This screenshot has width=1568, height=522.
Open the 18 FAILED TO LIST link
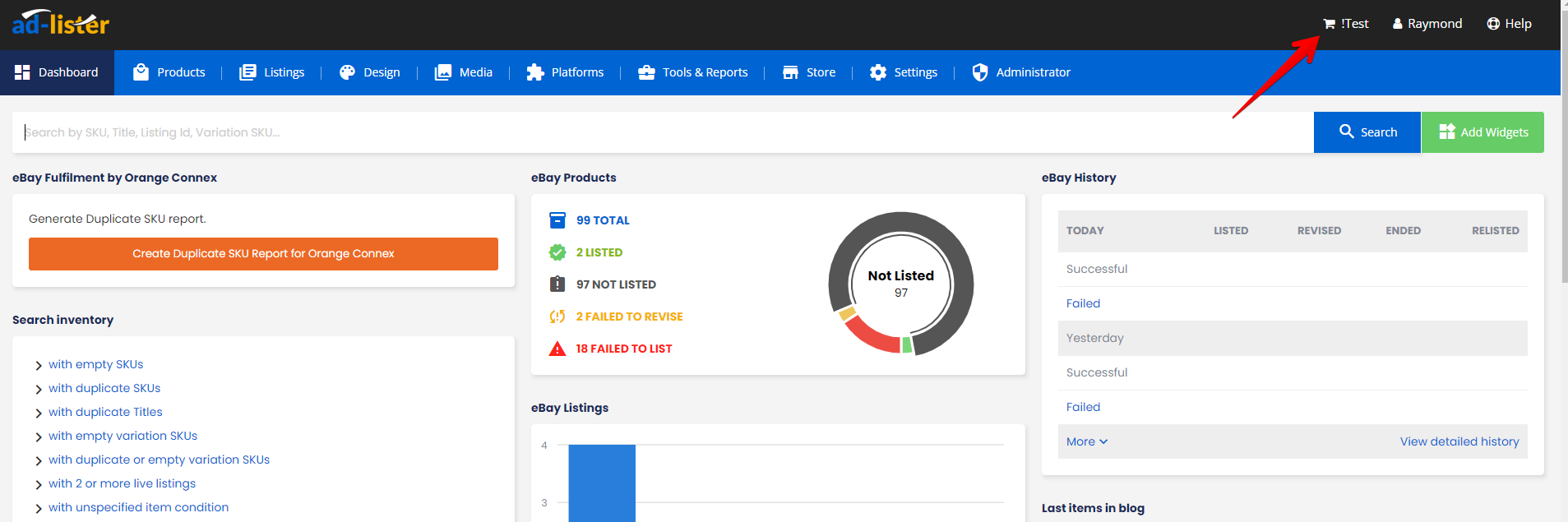(624, 349)
